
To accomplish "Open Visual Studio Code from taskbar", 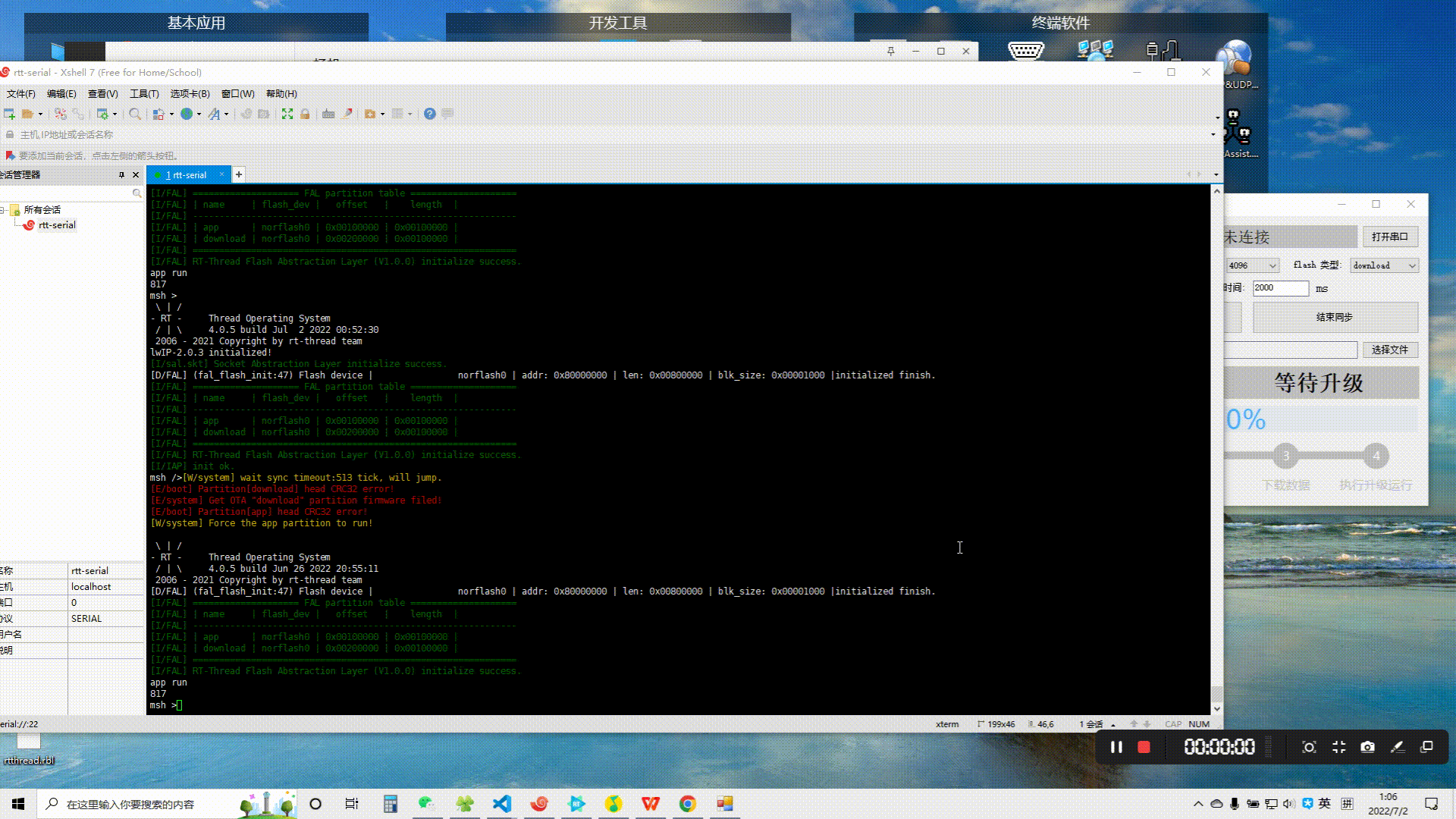I will click(502, 804).
